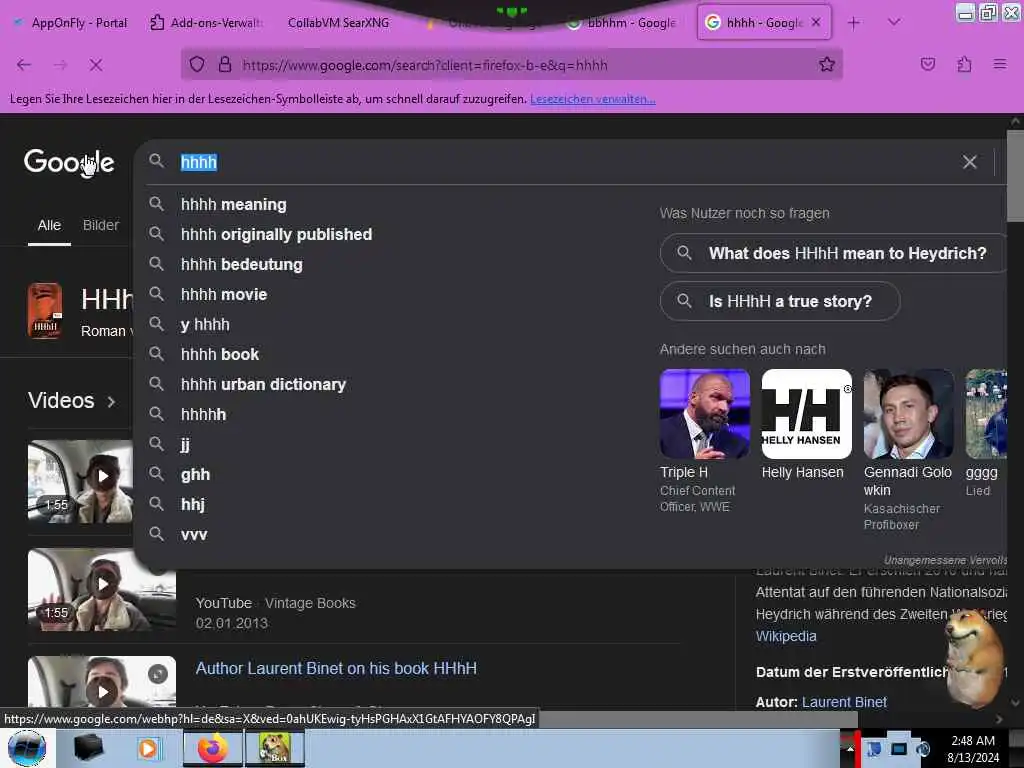
Task: Expand the Videos section arrow
Action: [111, 402]
